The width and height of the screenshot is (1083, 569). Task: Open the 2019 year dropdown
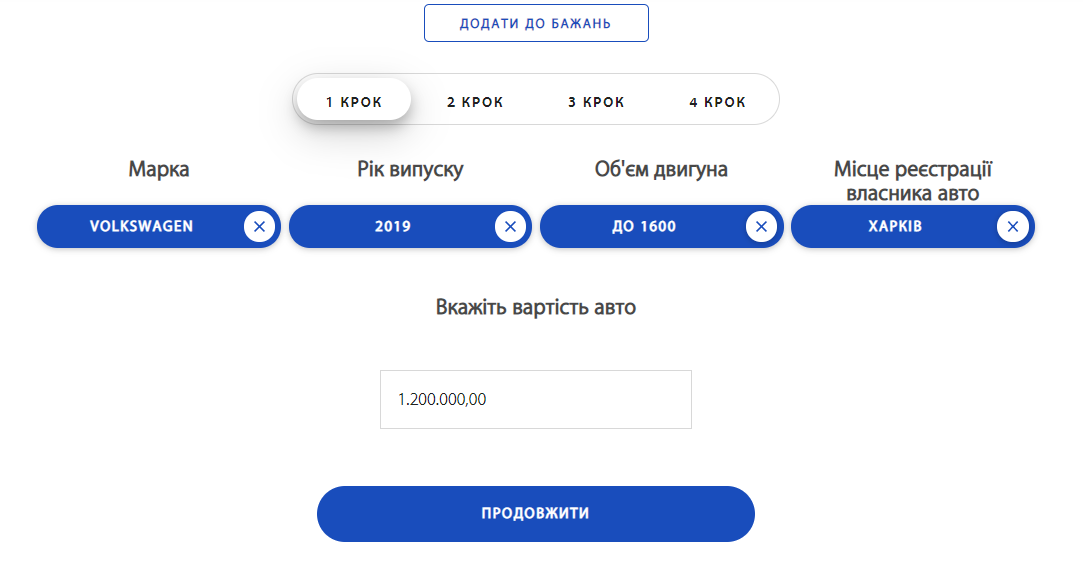click(x=392, y=227)
